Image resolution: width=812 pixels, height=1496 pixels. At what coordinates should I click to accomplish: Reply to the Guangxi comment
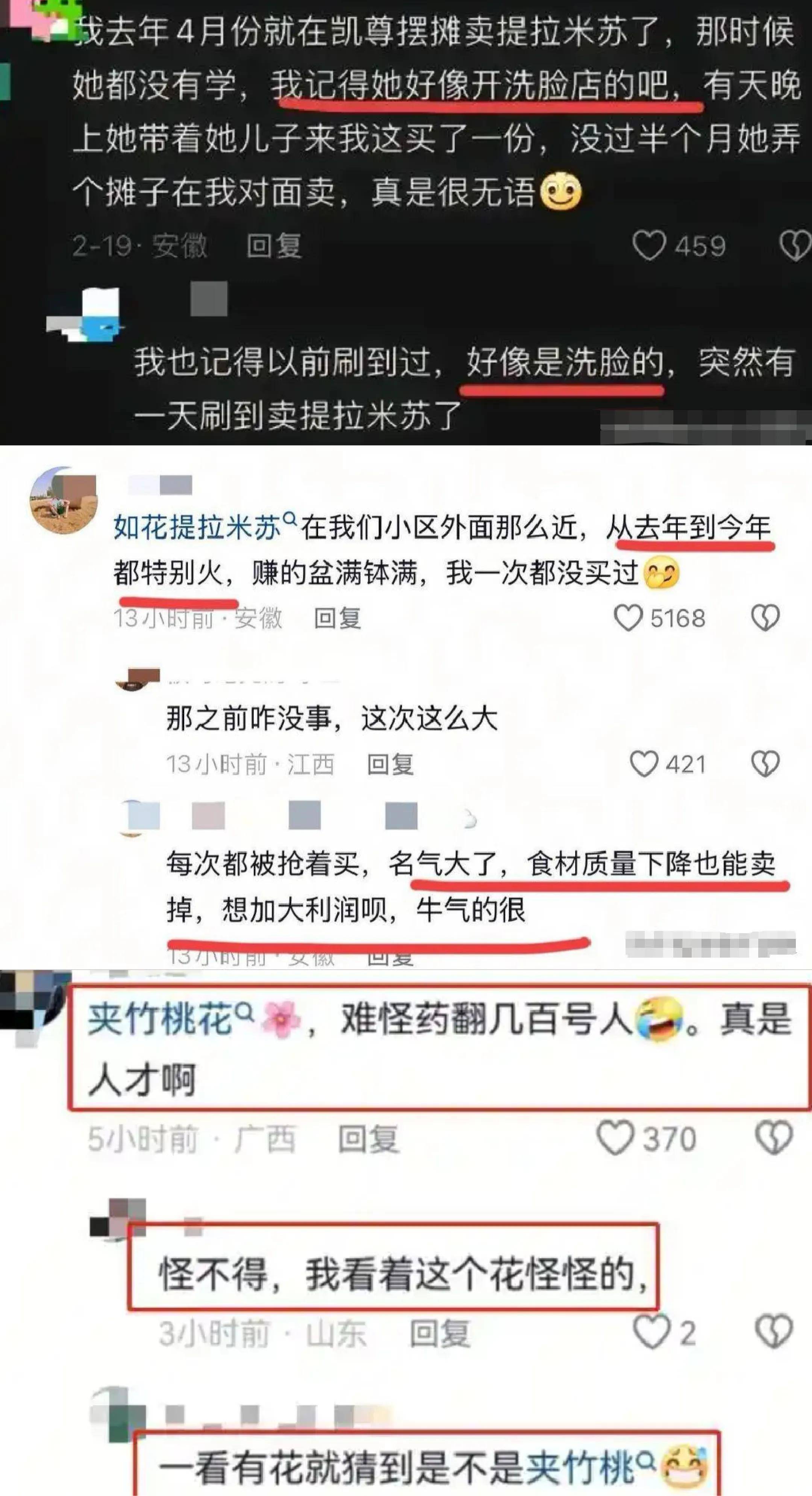[368, 1139]
